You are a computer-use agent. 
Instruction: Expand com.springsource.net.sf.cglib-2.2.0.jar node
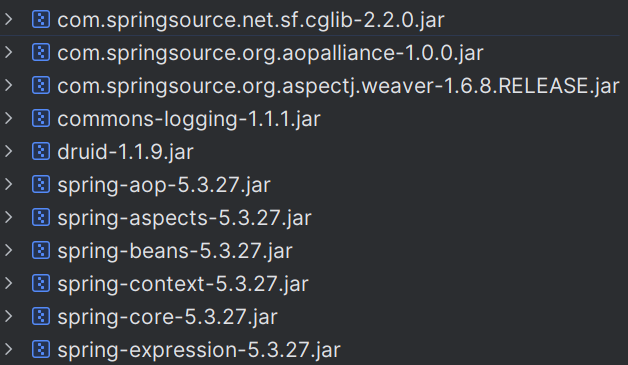(9, 19)
